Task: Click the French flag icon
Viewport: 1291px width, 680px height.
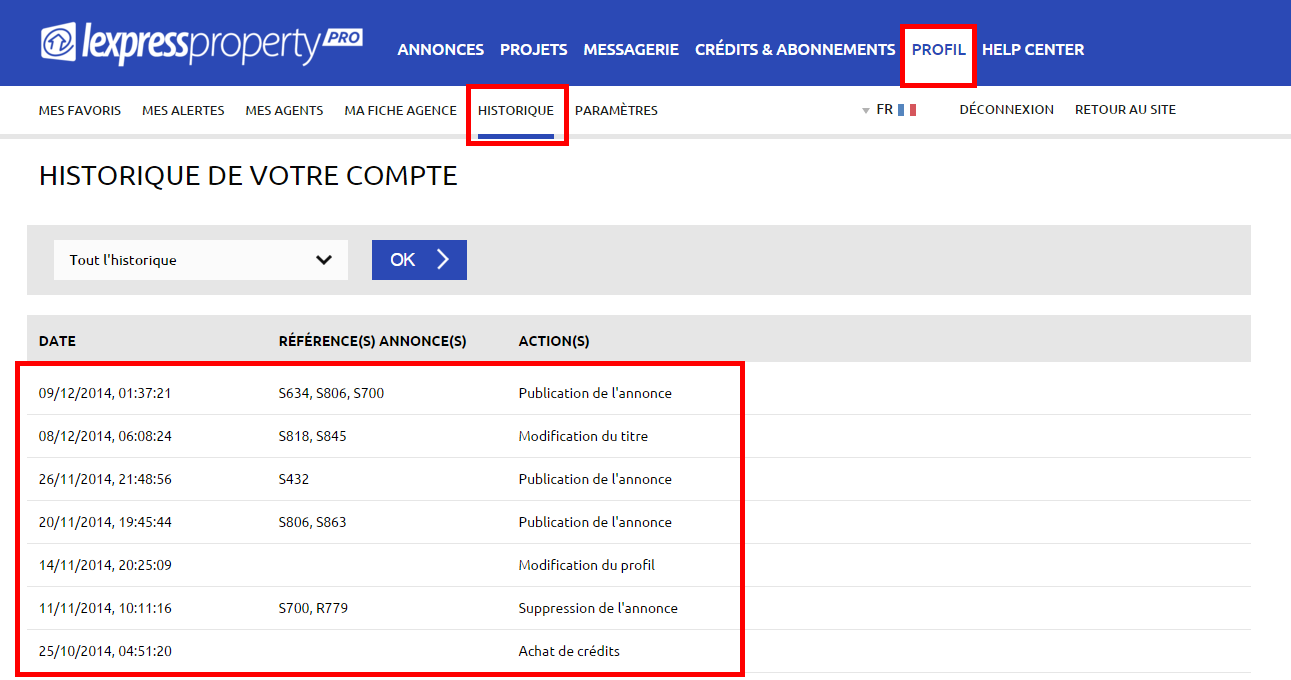Action: (x=907, y=110)
